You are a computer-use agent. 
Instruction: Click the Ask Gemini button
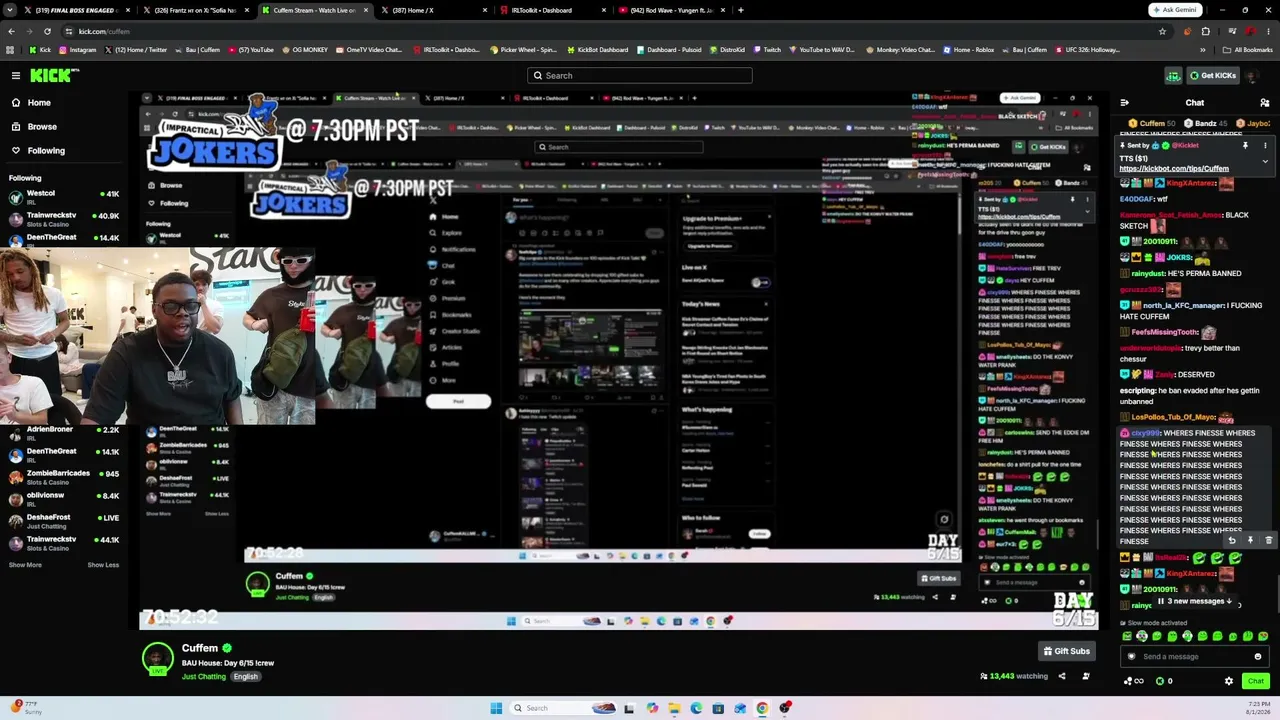click(x=1175, y=10)
